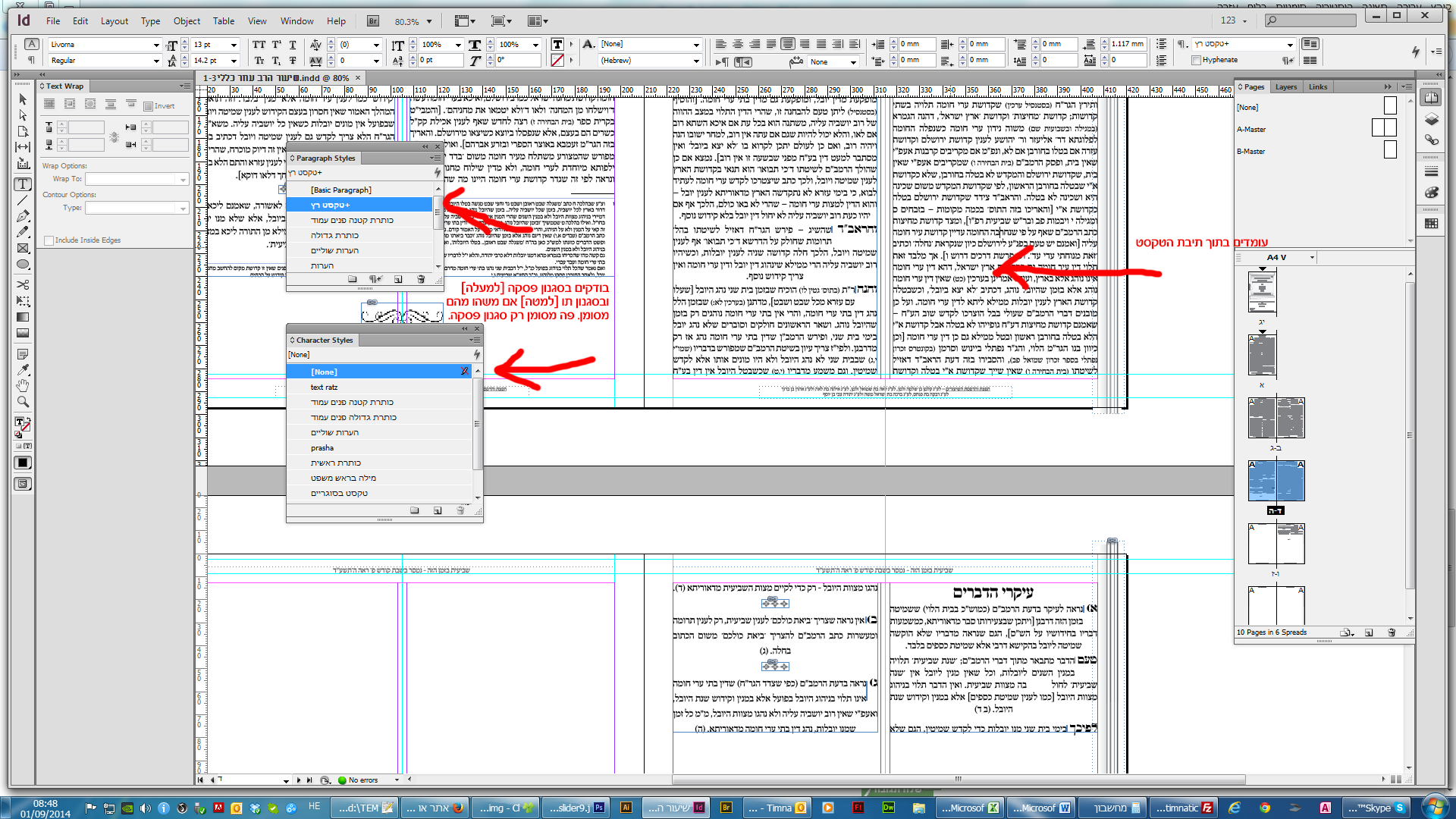The image size is (1456, 819).
Task: Open the Livorna font family dropdown
Action: (x=156, y=45)
